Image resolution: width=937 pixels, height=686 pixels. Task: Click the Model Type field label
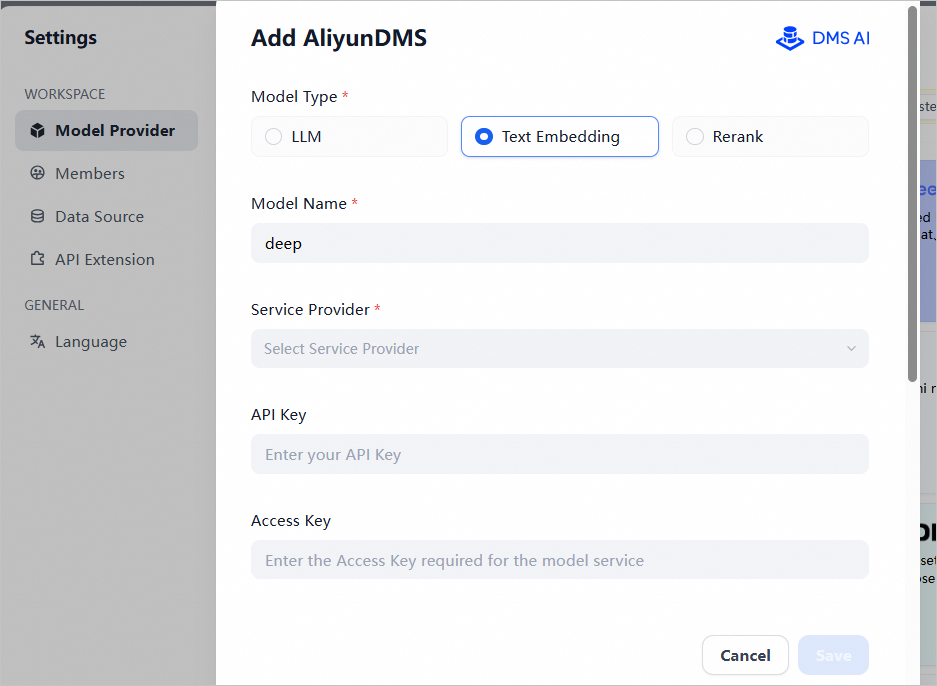294,97
